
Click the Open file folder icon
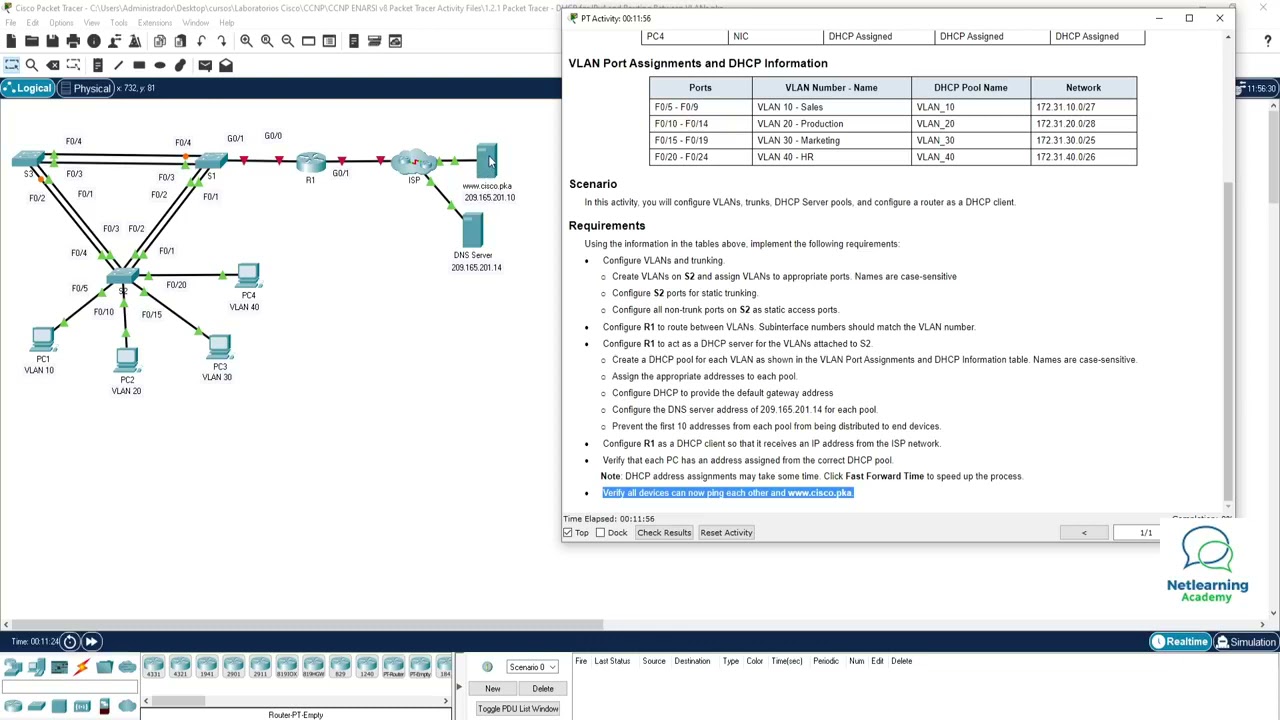click(32, 41)
